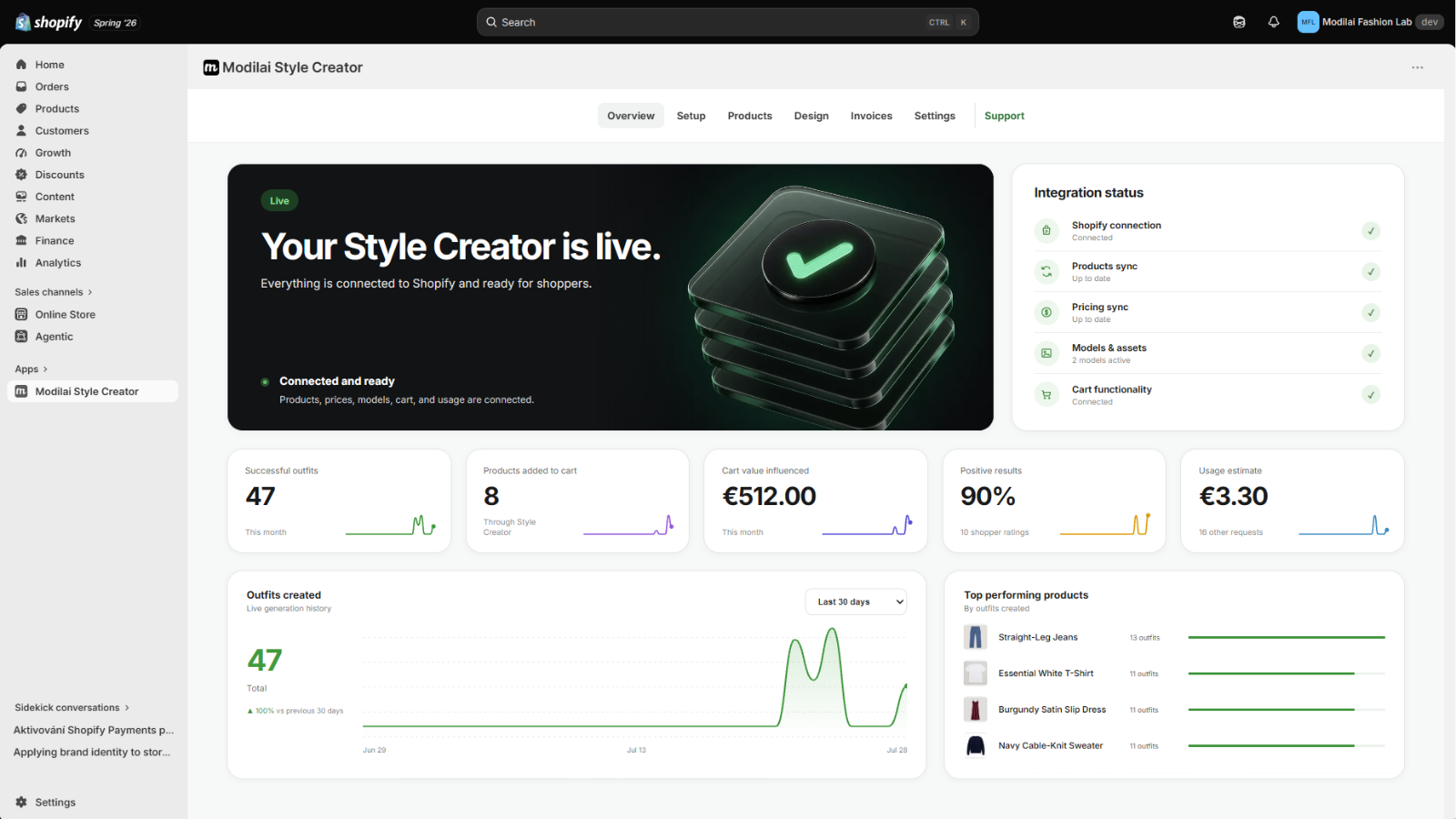Click the Shopify logo
The width and height of the screenshot is (1456, 819).
[49, 22]
